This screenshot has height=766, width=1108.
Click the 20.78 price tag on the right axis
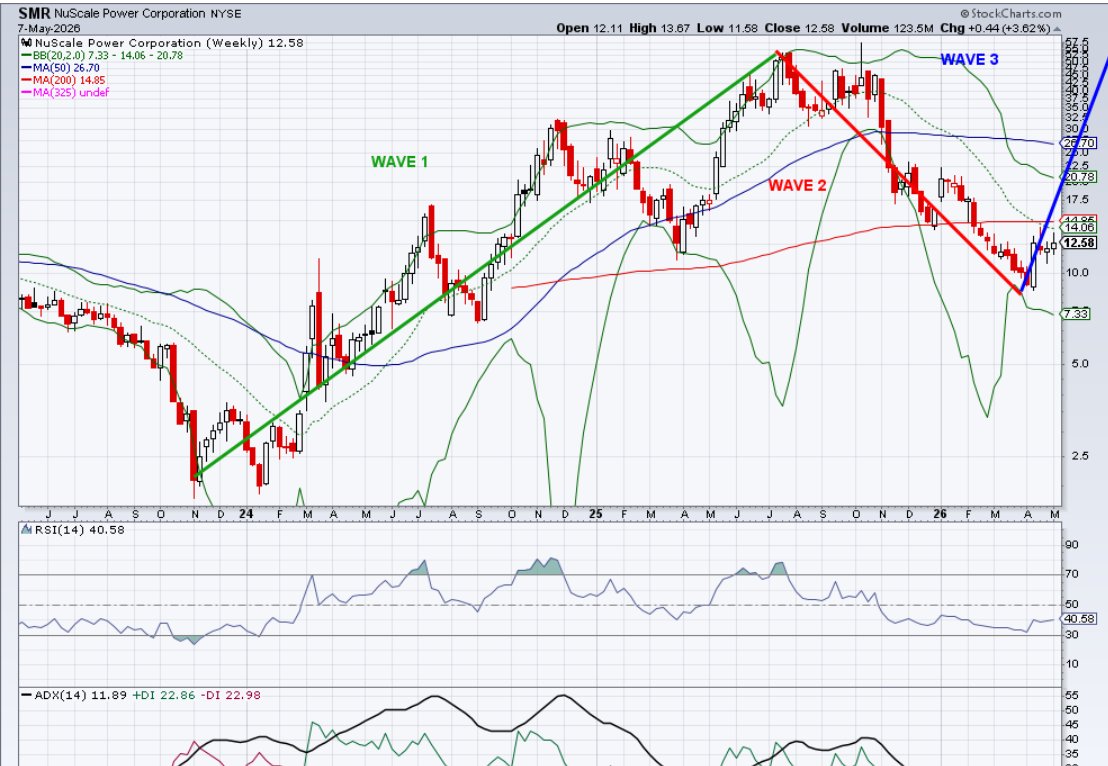(1079, 177)
